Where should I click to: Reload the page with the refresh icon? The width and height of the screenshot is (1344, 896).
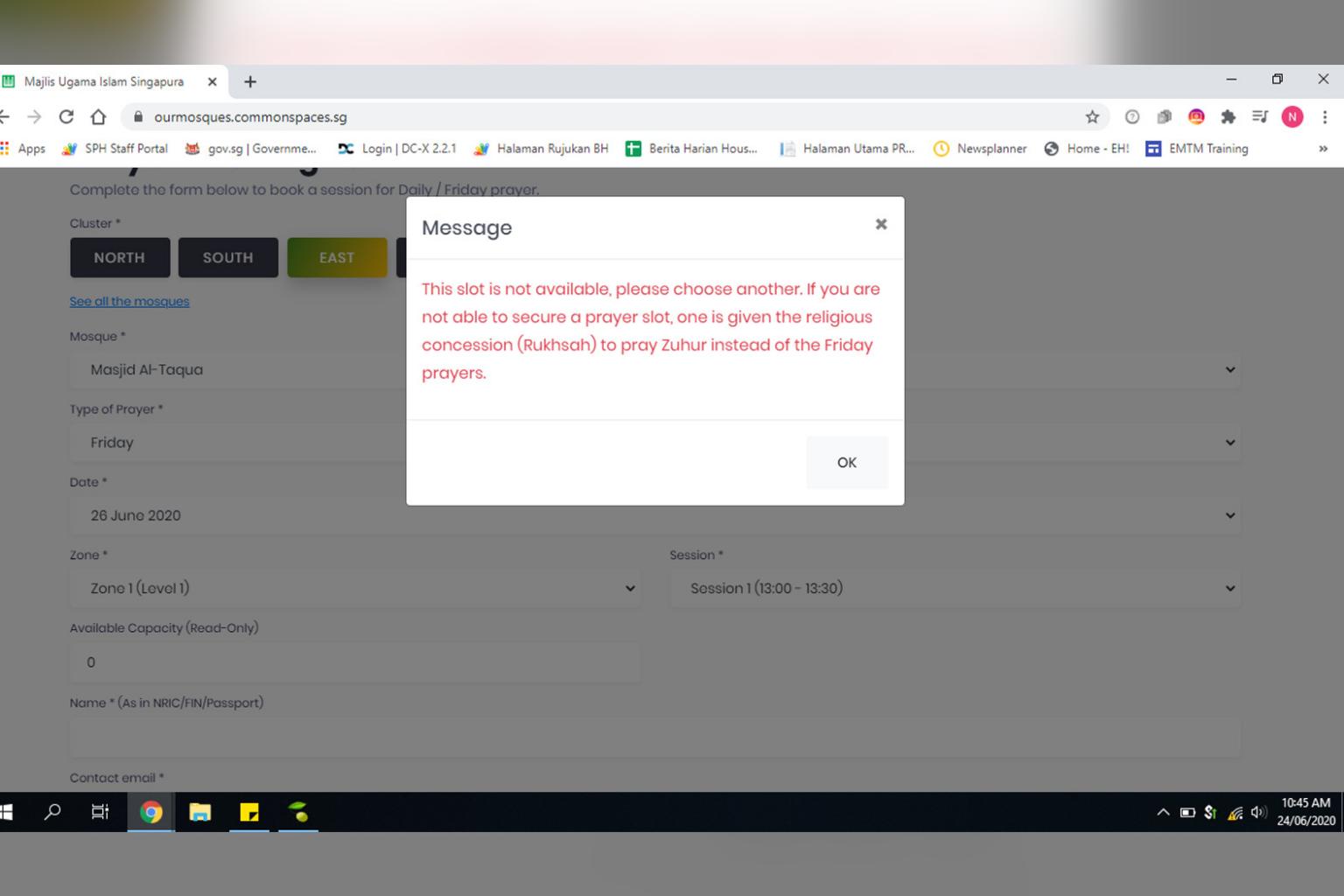tap(66, 116)
